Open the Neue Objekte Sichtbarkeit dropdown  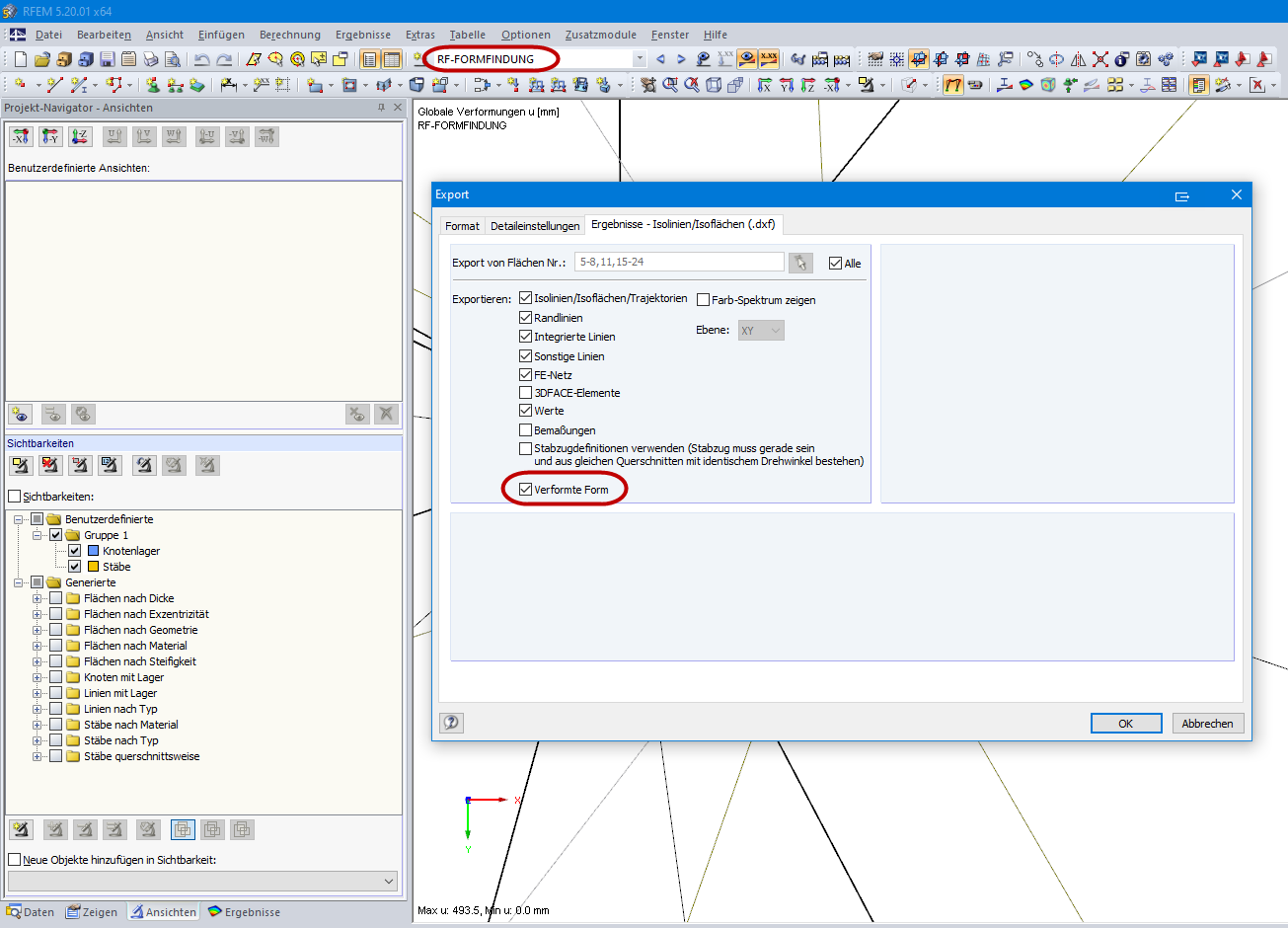click(x=202, y=881)
